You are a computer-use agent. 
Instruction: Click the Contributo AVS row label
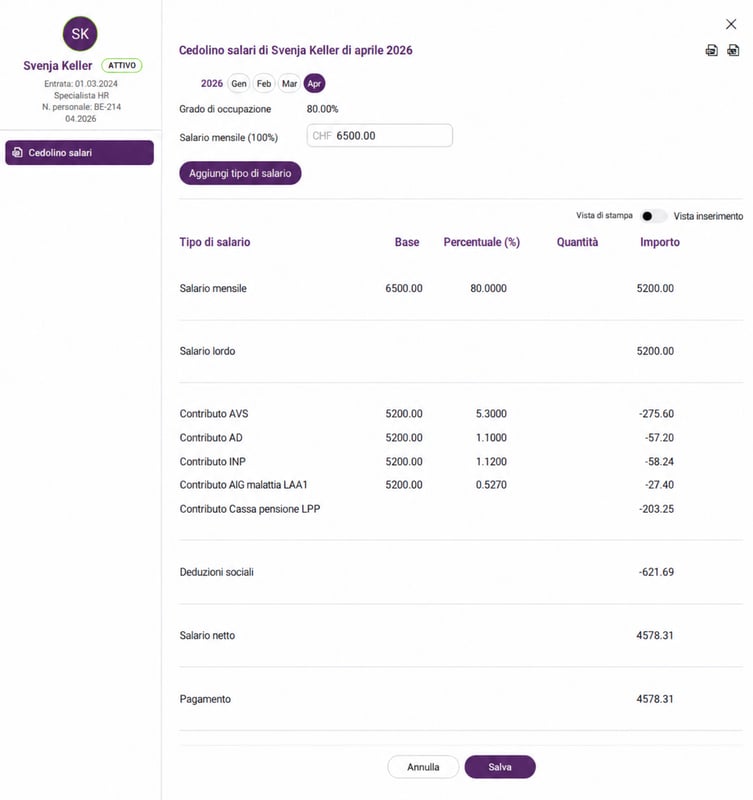click(214, 414)
